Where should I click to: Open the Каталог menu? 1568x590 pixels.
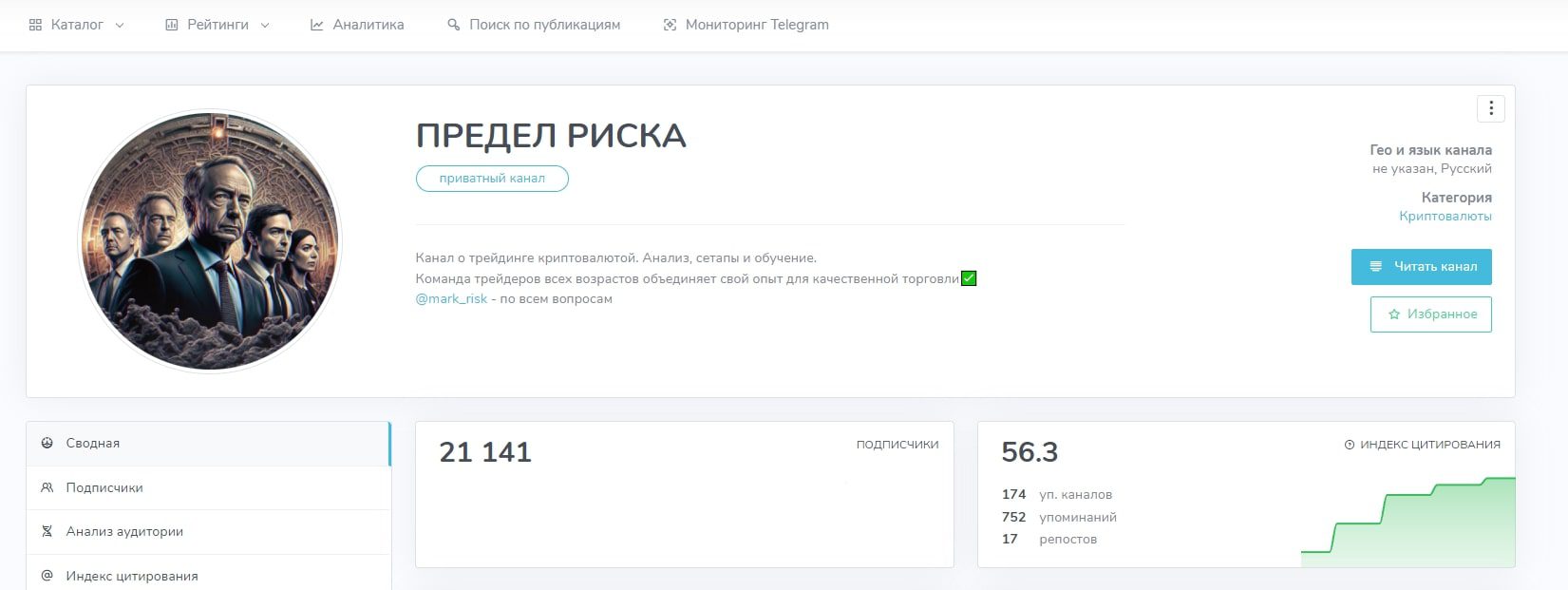(77, 26)
